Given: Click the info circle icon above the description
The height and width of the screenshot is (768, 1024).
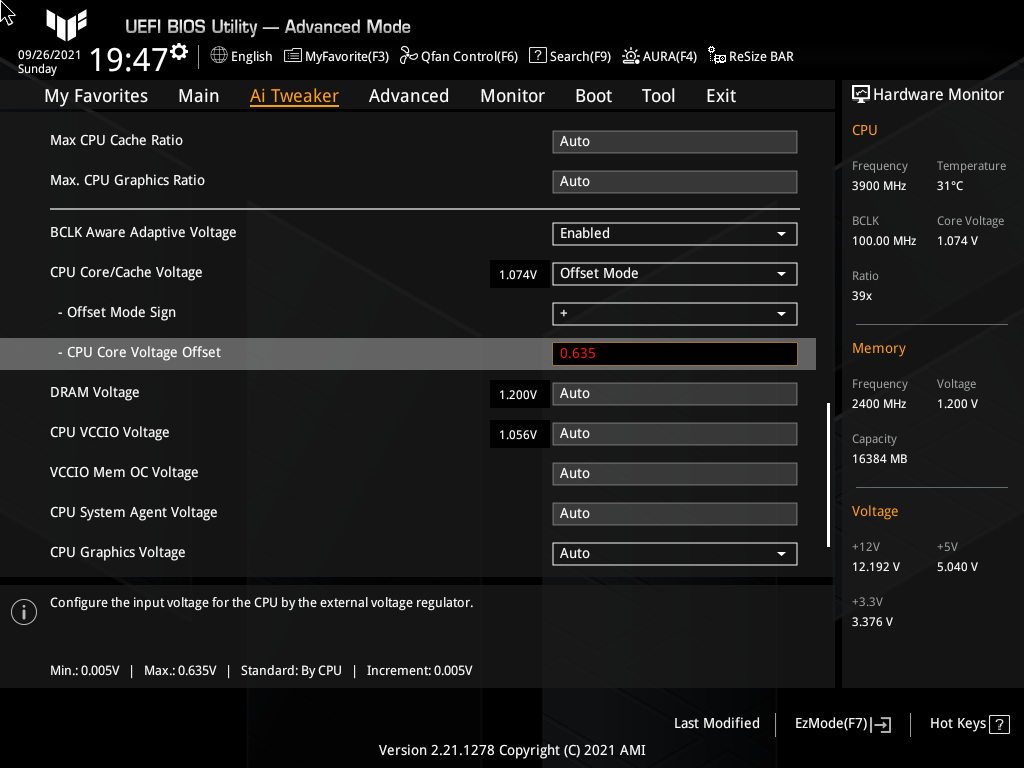Looking at the screenshot, I should (x=23, y=611).
